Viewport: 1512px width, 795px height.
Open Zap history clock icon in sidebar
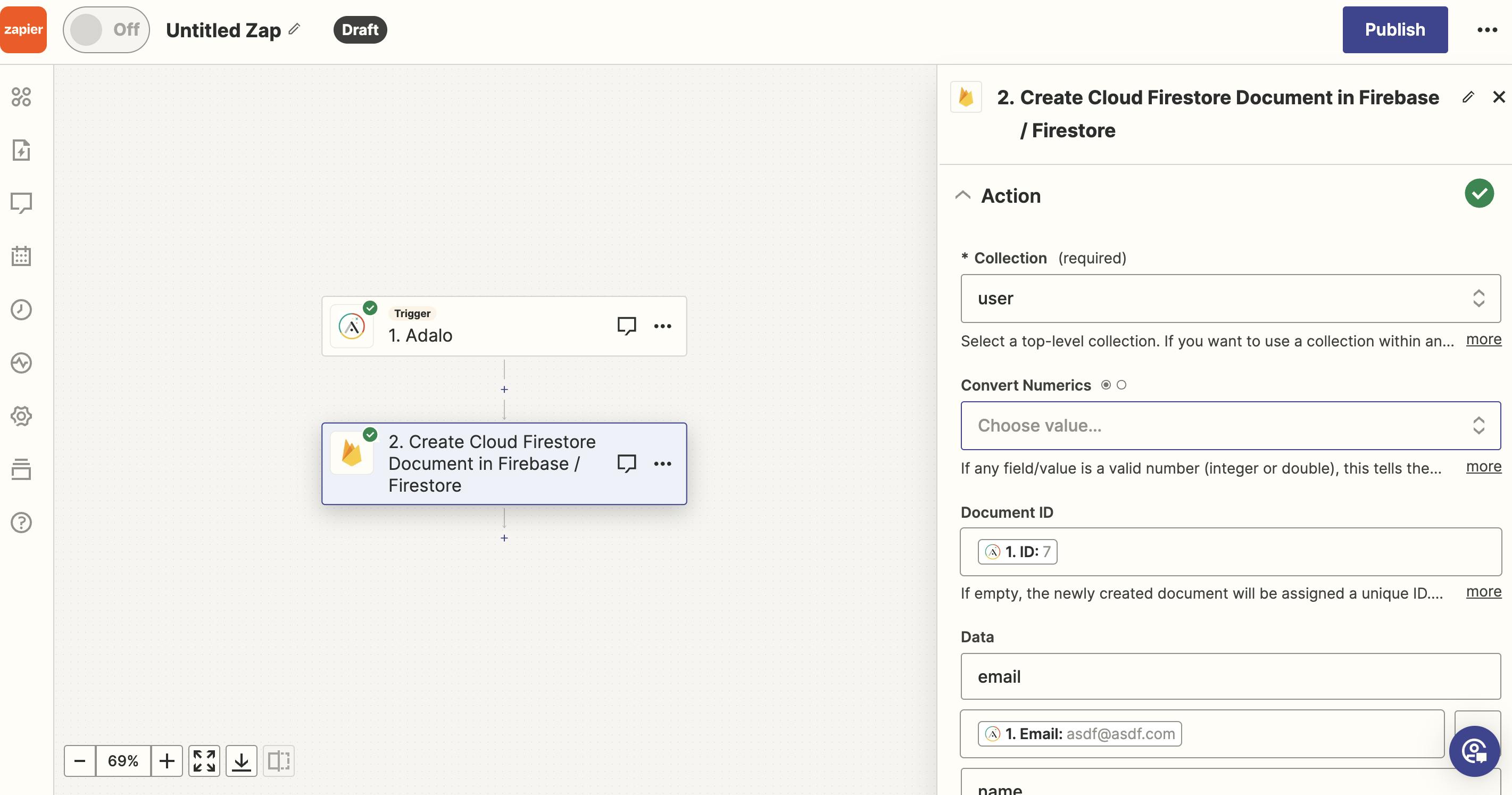click(x=21, y=309)
